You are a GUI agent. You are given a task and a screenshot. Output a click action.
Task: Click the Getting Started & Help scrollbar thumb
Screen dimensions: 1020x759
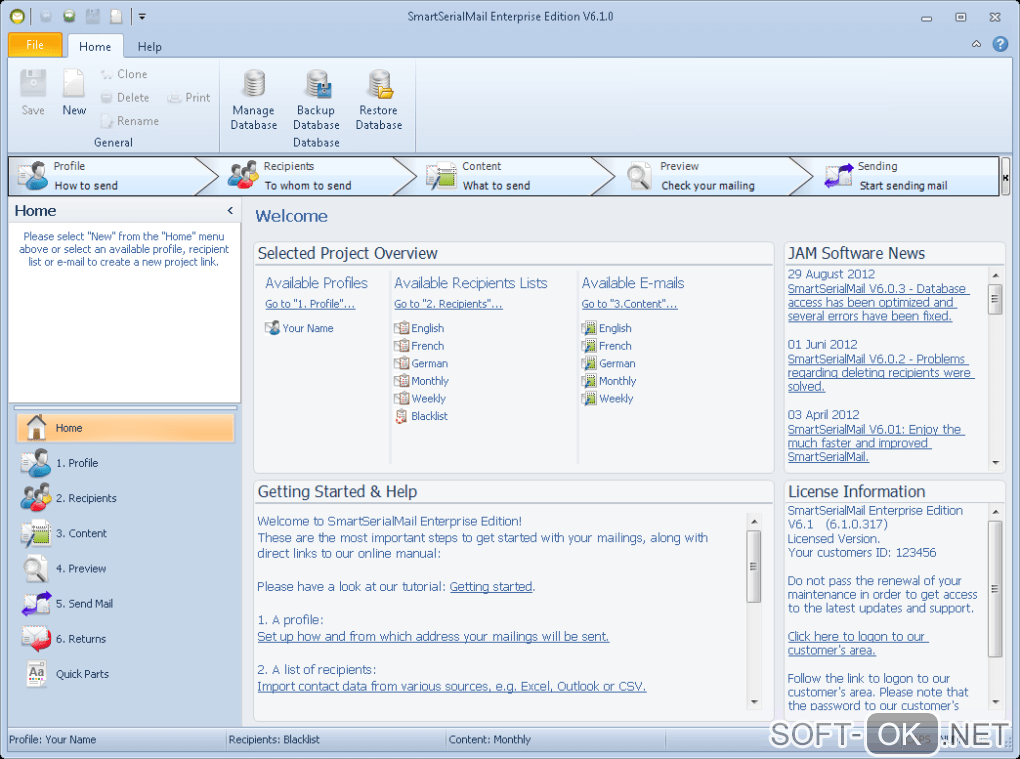point(753,566)
